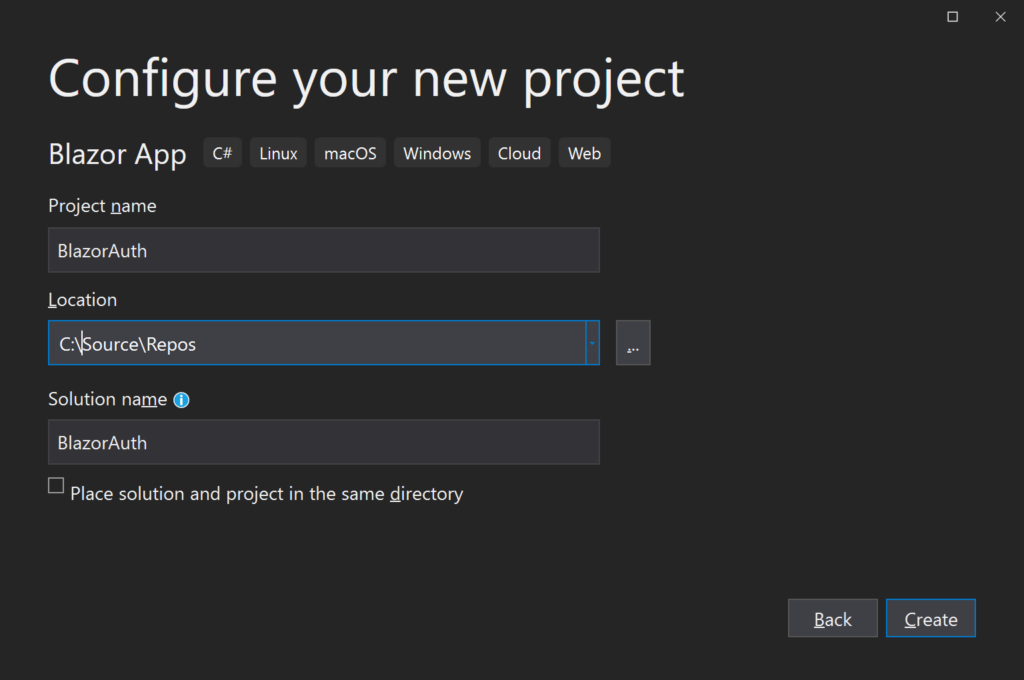Open the Location history dropdown arrow
Viewport: 1024px width, 680px height.
(x=591, y=342)
